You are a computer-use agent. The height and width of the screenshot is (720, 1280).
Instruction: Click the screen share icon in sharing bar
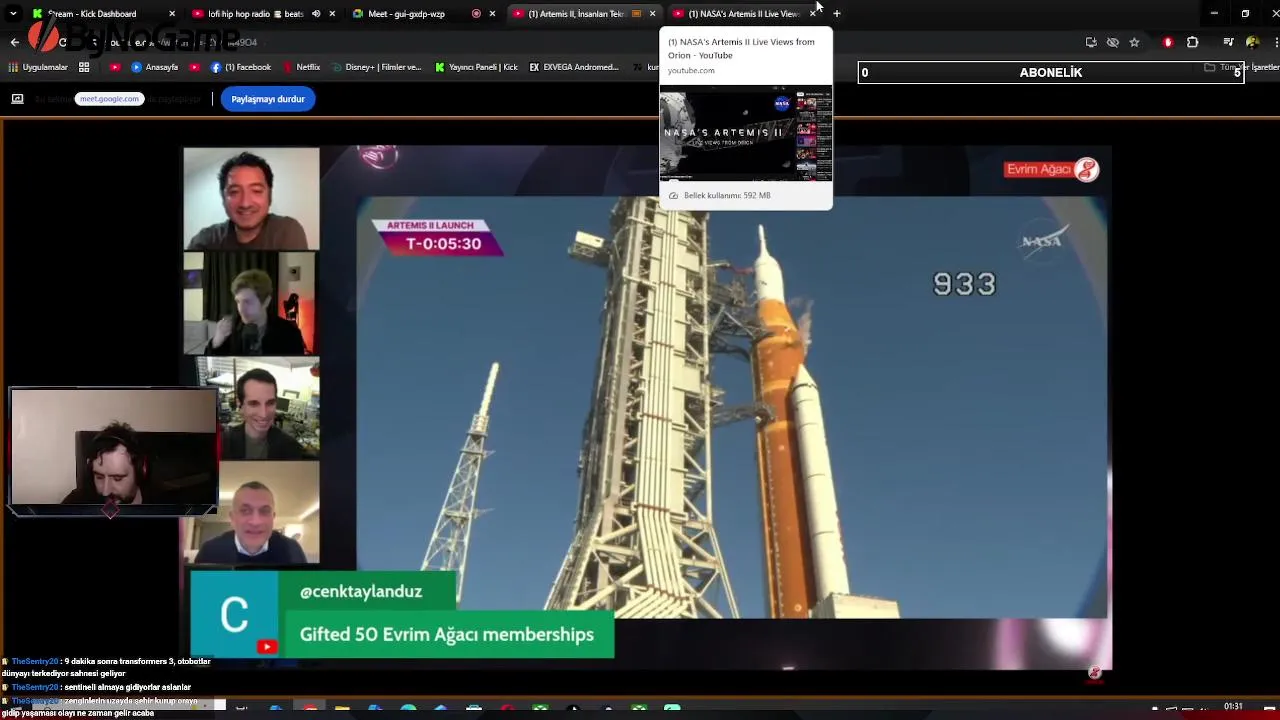pyautogui.click(x=17, y=99)
